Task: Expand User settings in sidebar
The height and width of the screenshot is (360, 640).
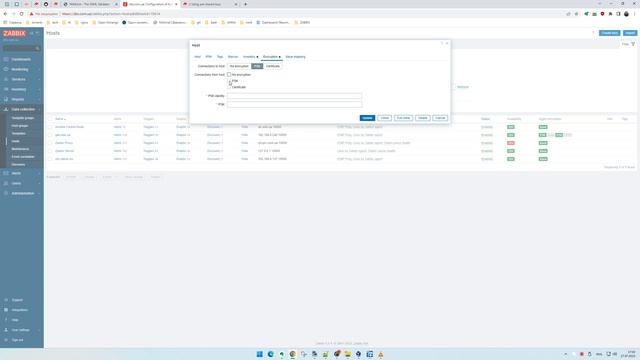Action: point(21,330)
